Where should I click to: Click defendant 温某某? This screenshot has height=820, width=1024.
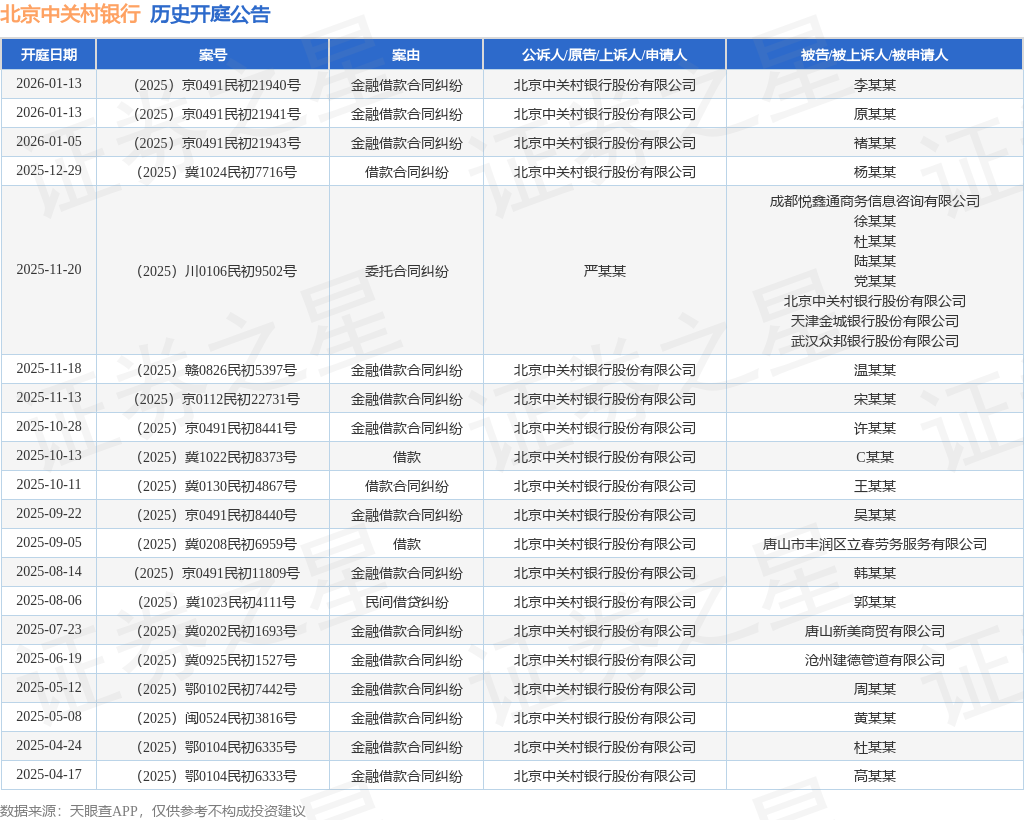pyautogui.click(x=874, y=370)
